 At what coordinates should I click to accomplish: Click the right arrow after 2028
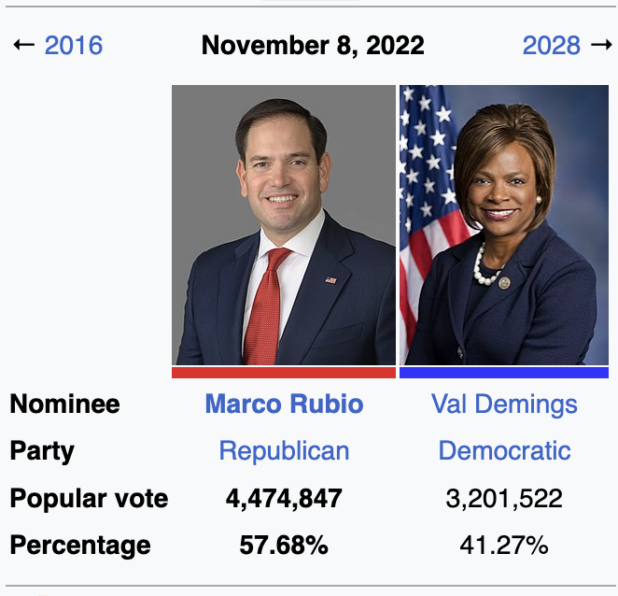600,45
